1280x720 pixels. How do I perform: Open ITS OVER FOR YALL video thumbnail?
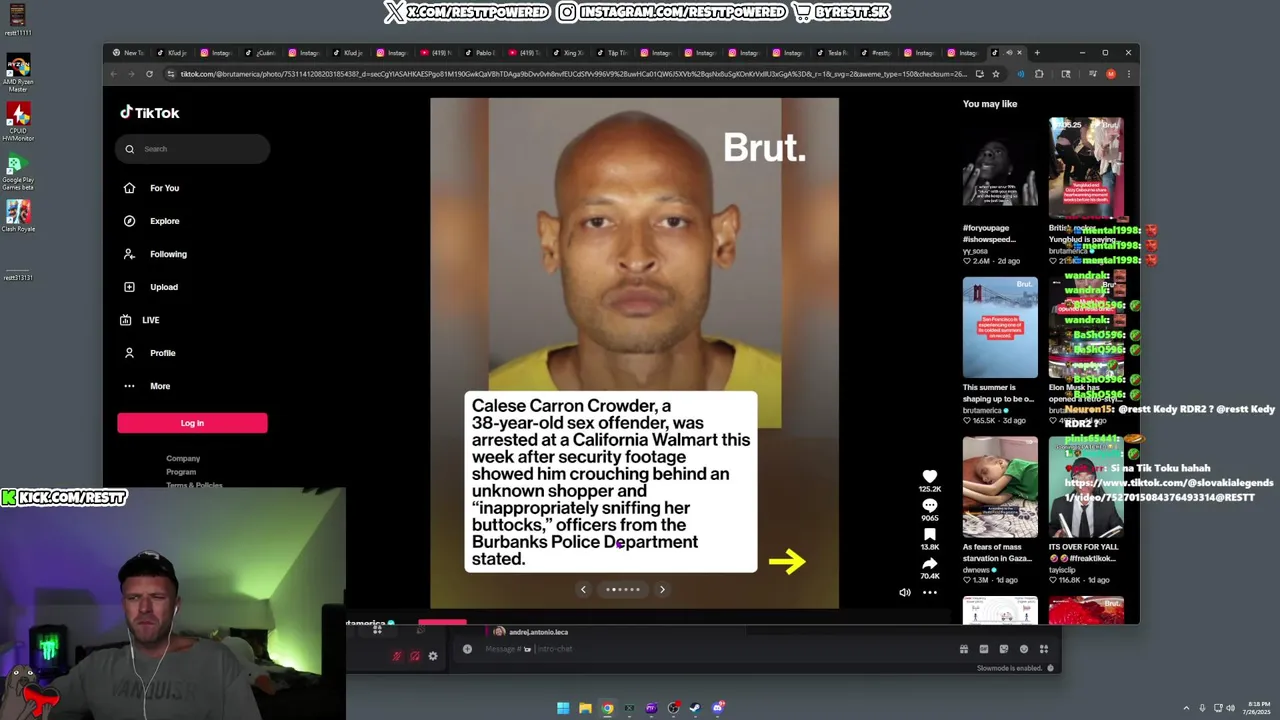click(1086, 486)
